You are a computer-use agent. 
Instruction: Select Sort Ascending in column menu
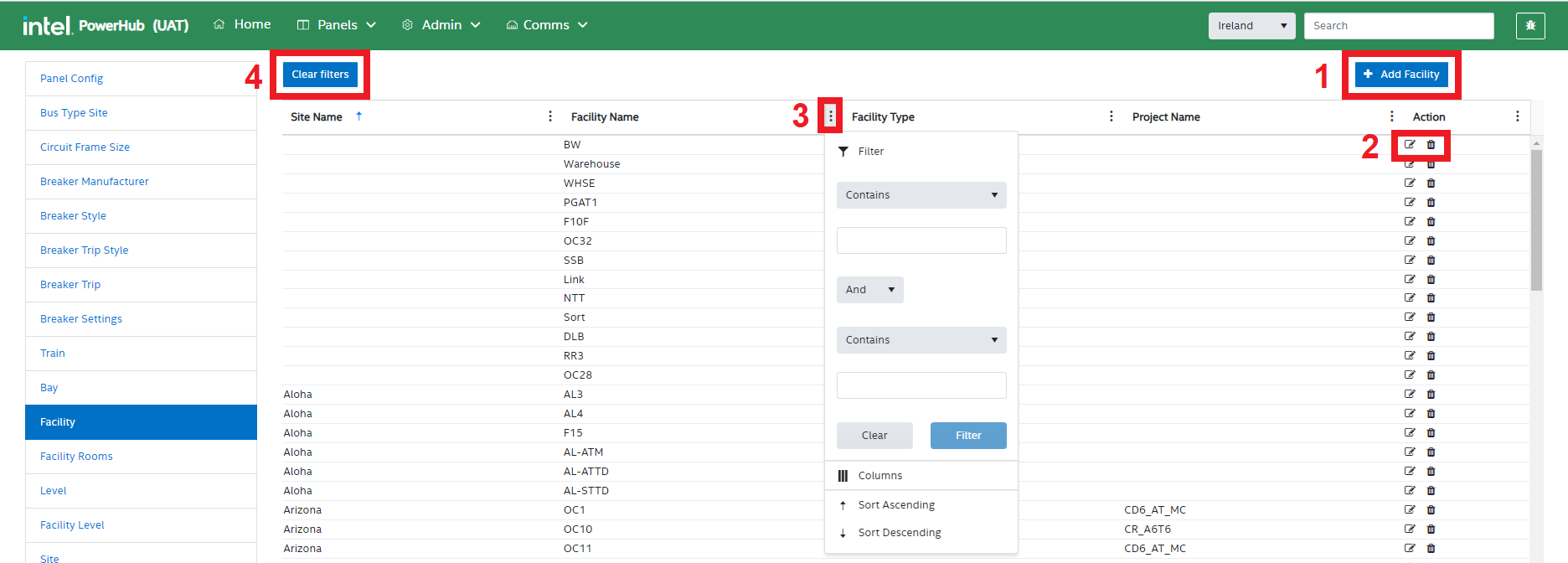tap(896, 505)
